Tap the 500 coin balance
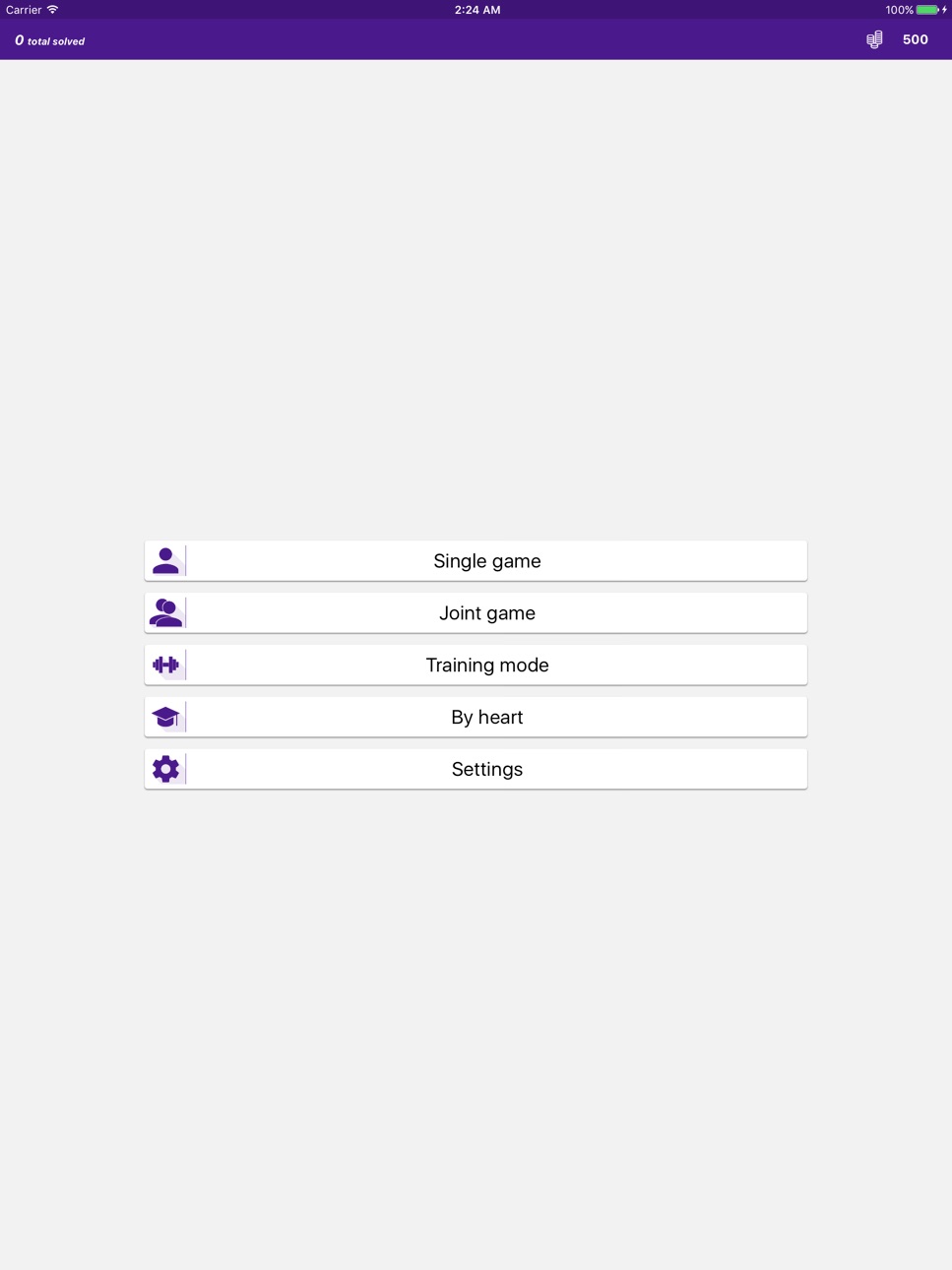The image size is (952, 1270). [916, 39]
